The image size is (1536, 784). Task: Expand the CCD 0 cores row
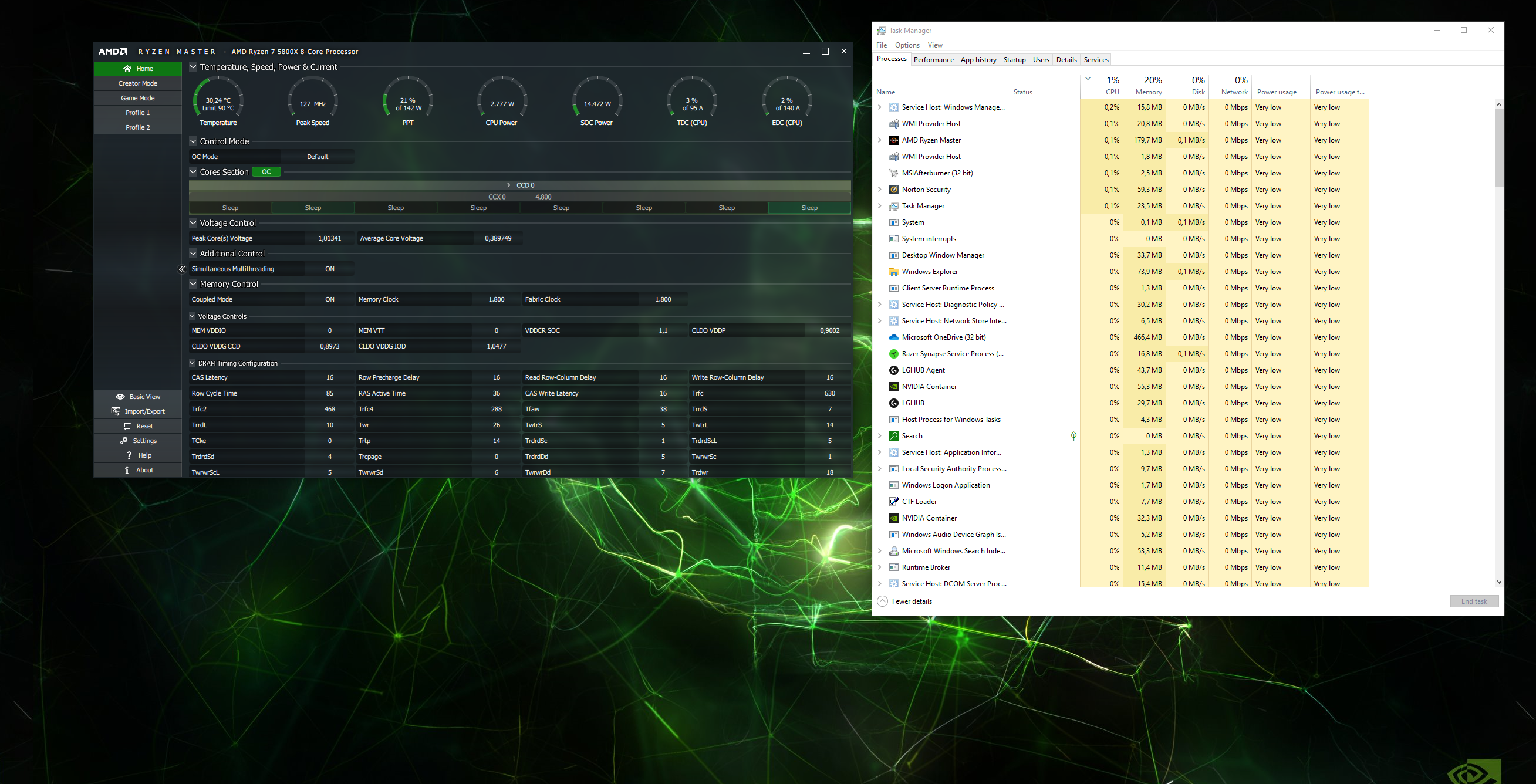tap(509, 185)
